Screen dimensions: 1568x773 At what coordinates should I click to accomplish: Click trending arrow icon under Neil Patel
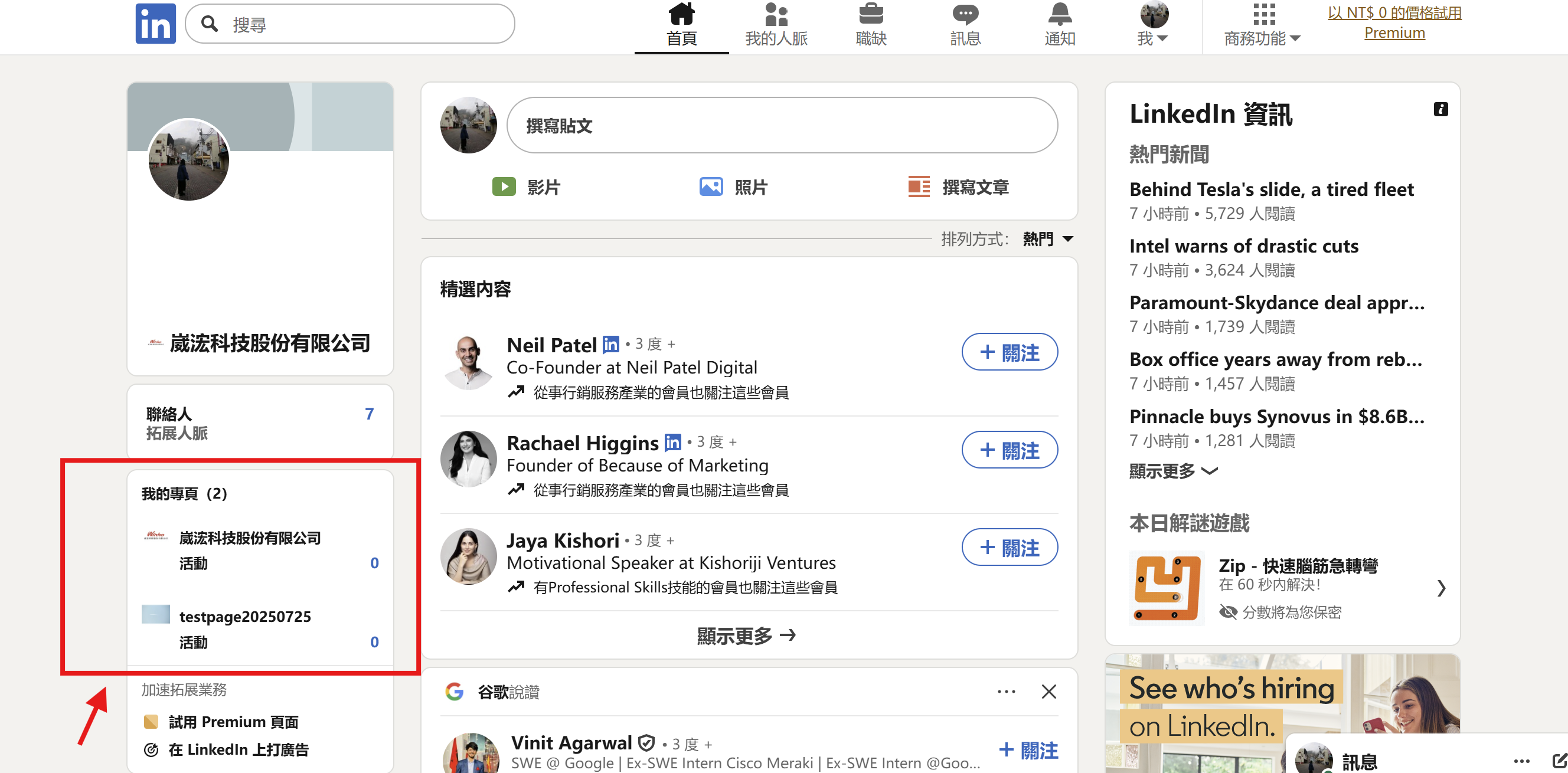(x=516, y=392)
